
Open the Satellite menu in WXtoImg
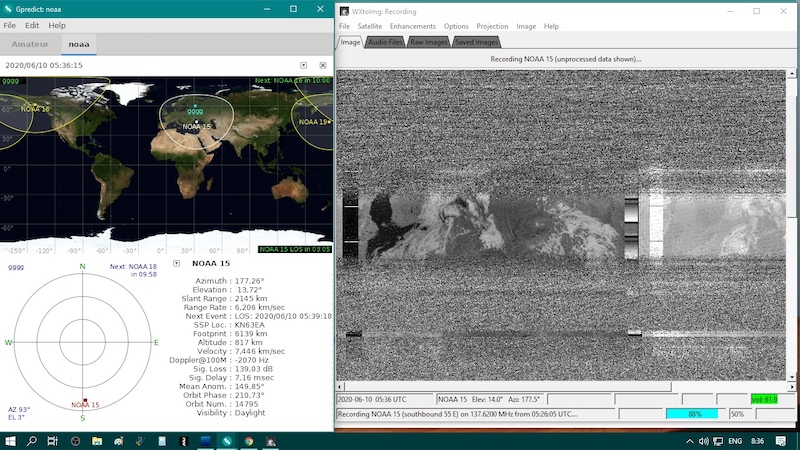coord(369,26)
